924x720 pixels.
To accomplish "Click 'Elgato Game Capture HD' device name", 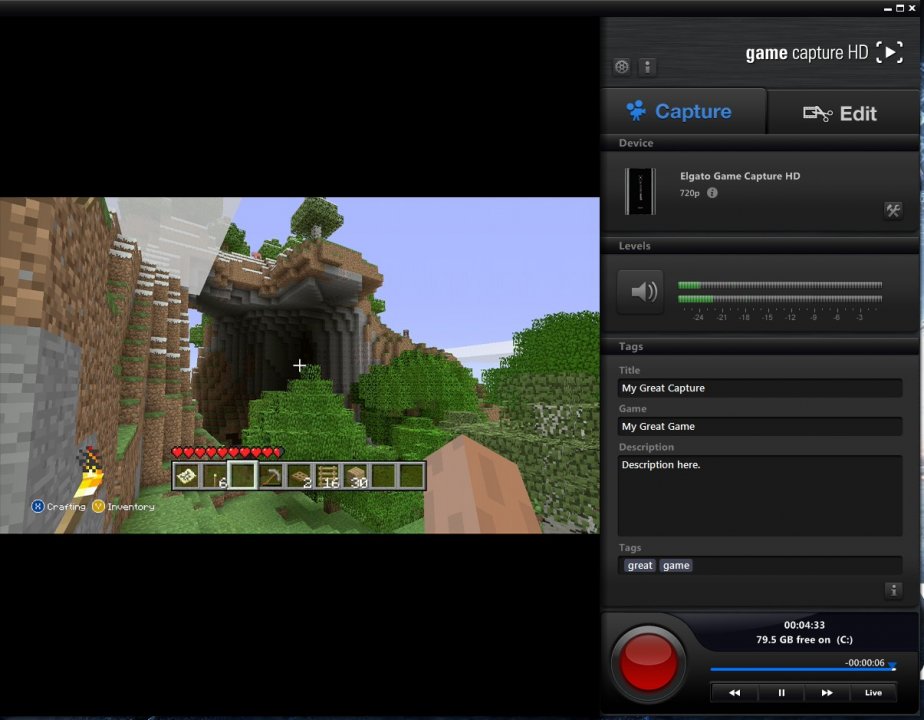I will pyautogui.click(x=740, y=176).
